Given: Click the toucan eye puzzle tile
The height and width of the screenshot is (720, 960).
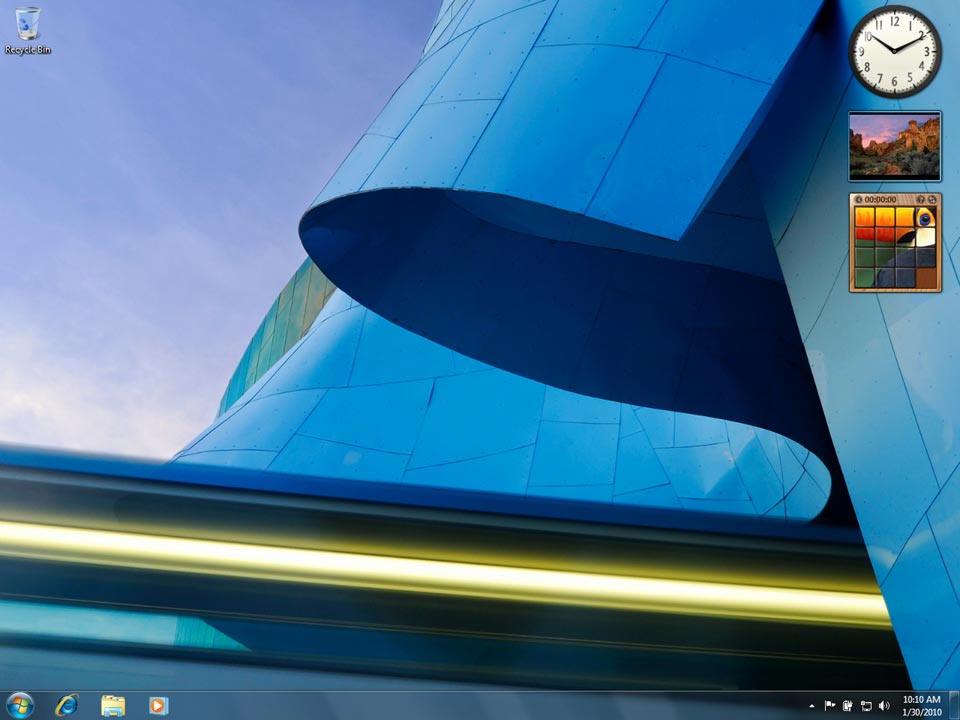Looking at the screenshot, I should tap(926, 217).
